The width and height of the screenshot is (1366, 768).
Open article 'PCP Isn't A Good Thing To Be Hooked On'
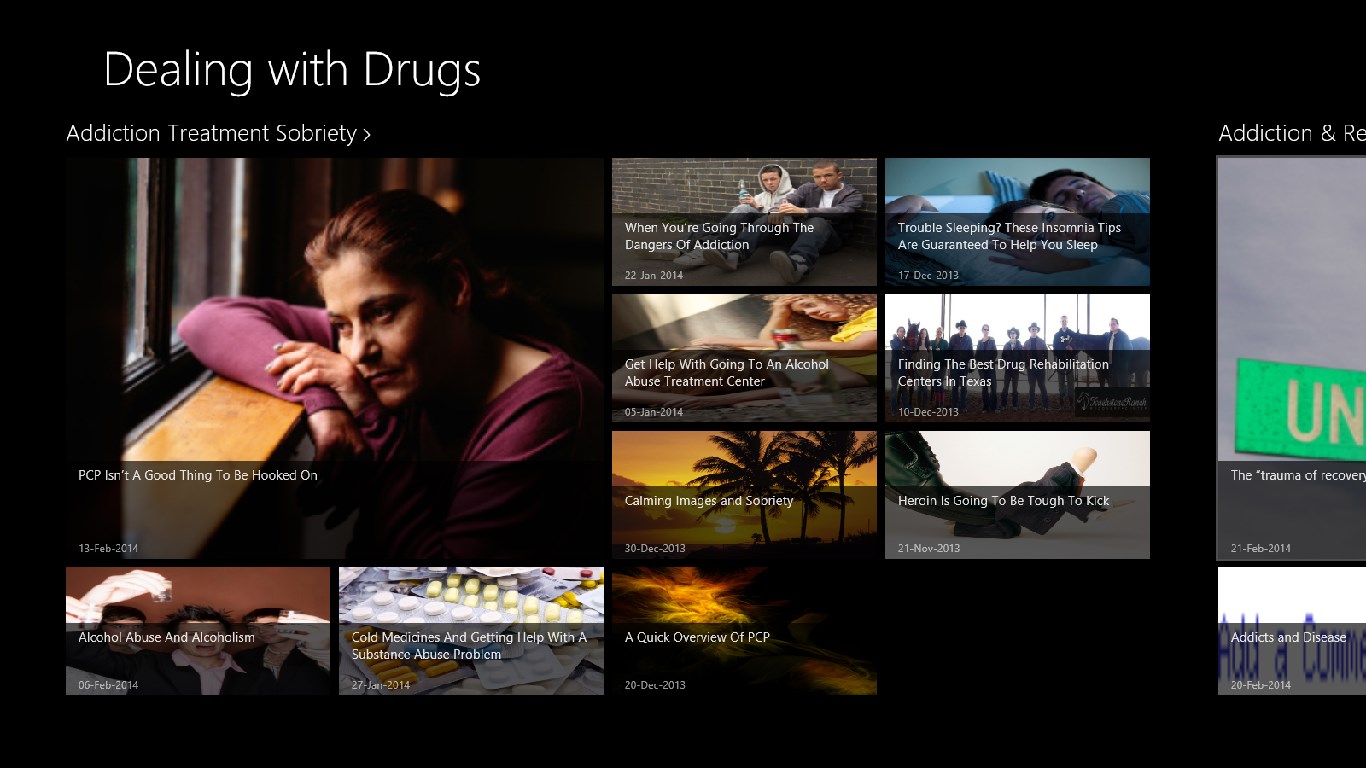click(335, 358)
